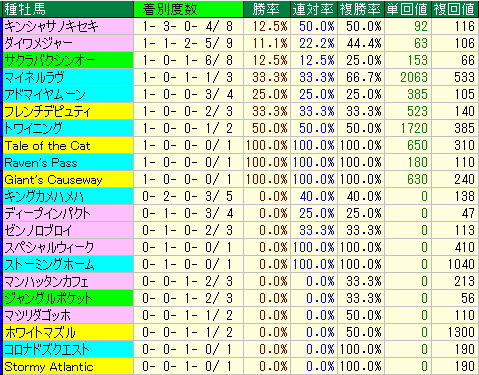Click the 複勝率 column header
The image size is (479, 375).
[361, 9]
